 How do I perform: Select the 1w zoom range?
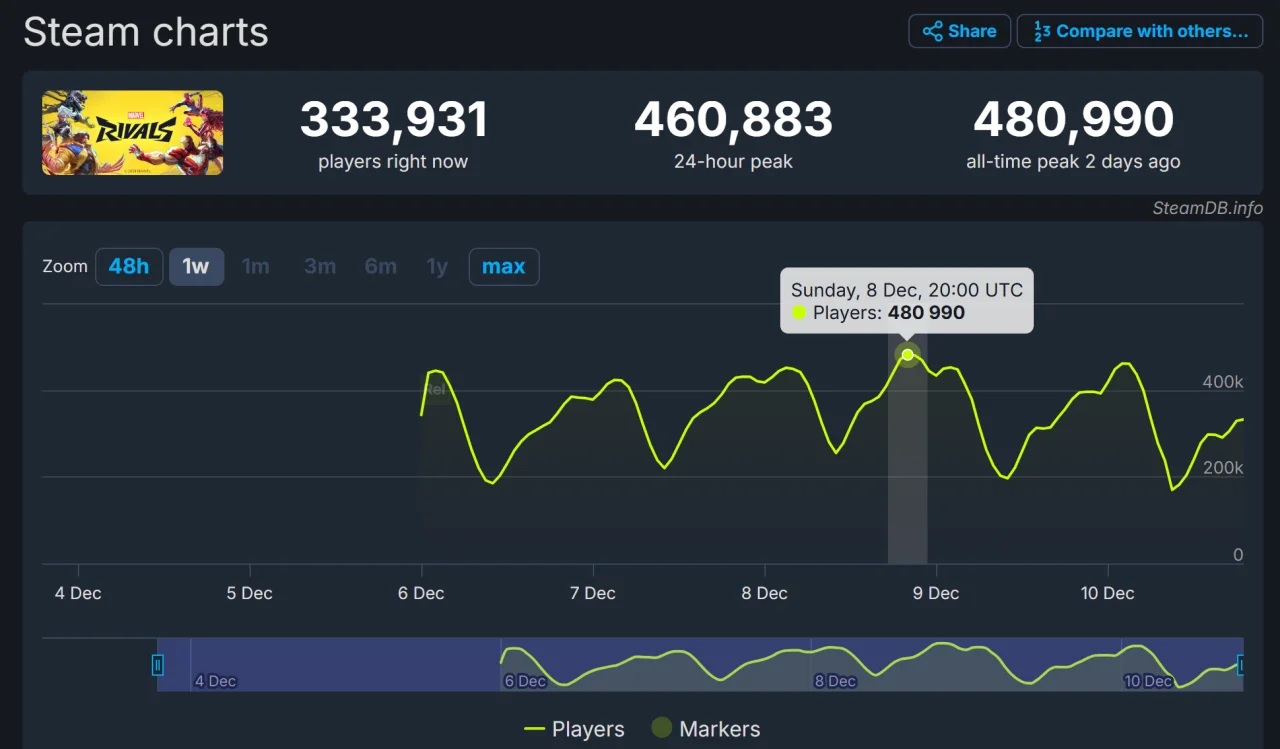(196, 267)
